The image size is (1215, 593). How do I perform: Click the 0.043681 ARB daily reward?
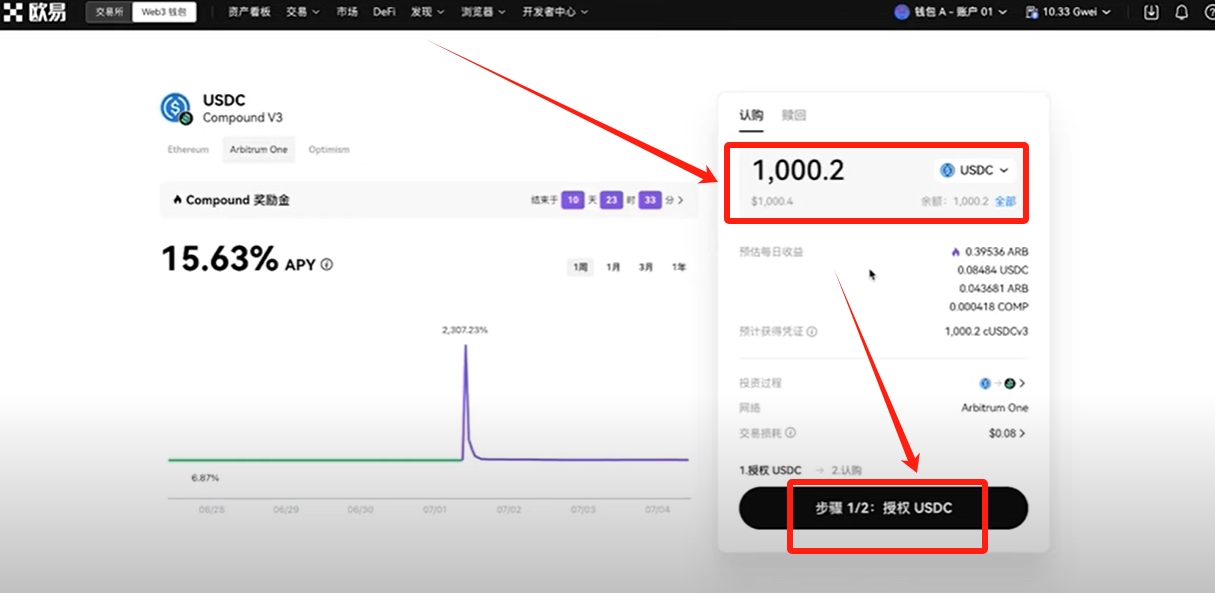(993, 288)
